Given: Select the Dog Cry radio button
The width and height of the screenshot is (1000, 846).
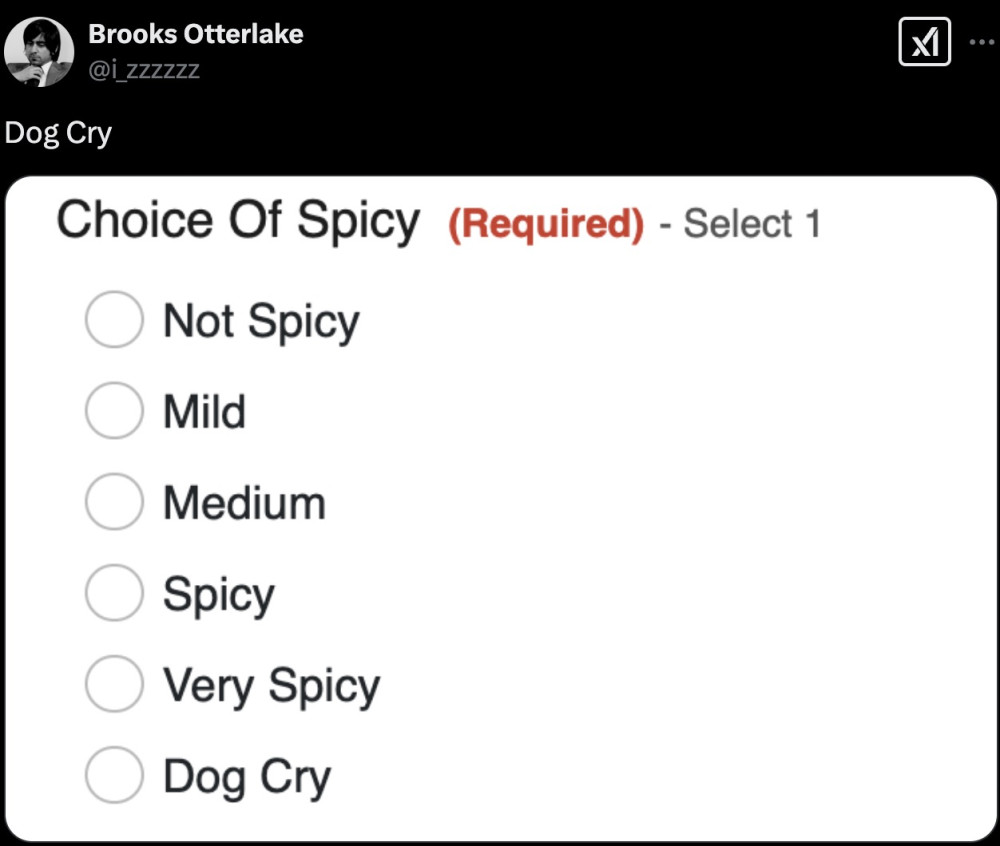Looking at the screenshot, I should pos(114,776).
